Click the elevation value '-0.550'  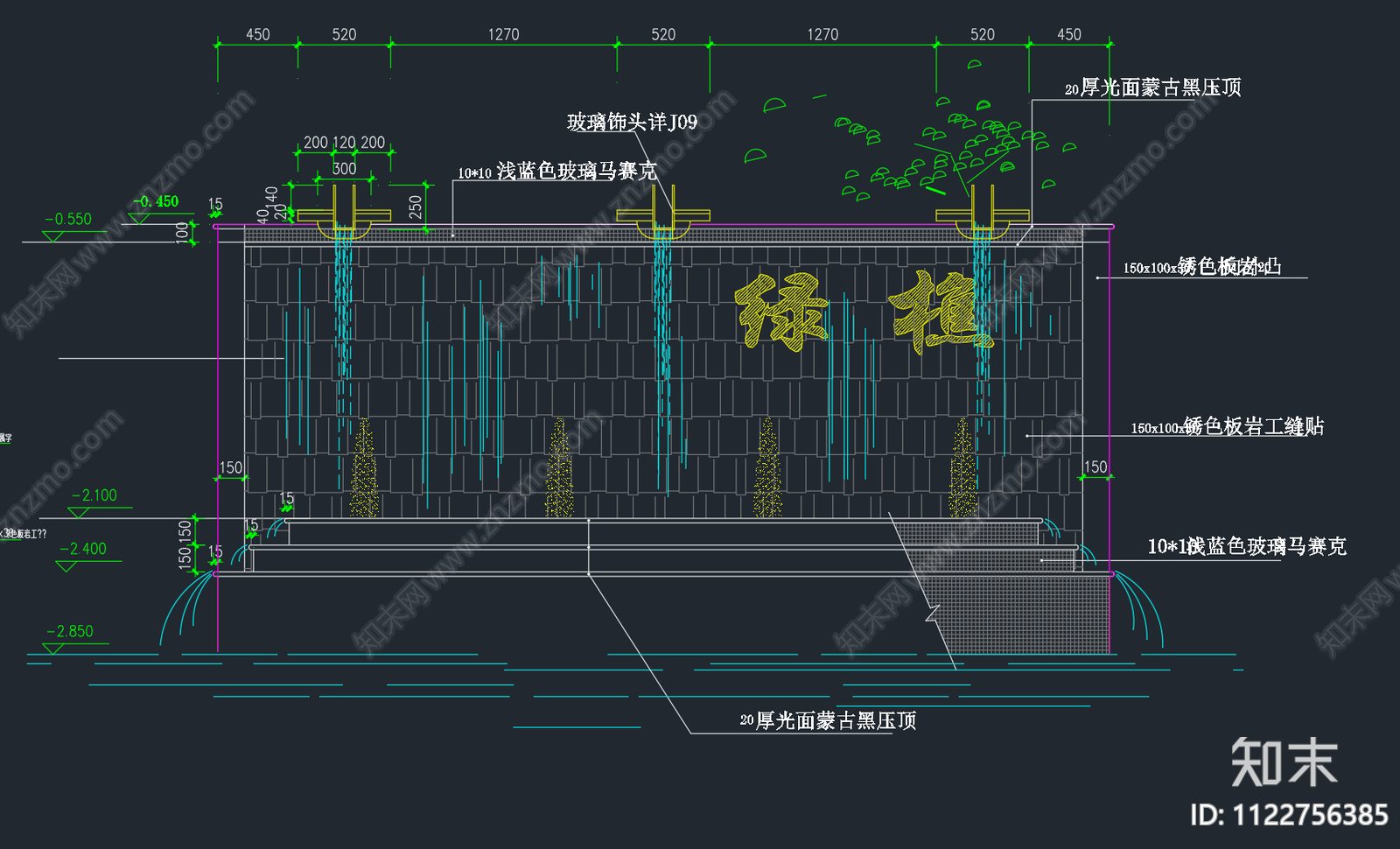69,219
